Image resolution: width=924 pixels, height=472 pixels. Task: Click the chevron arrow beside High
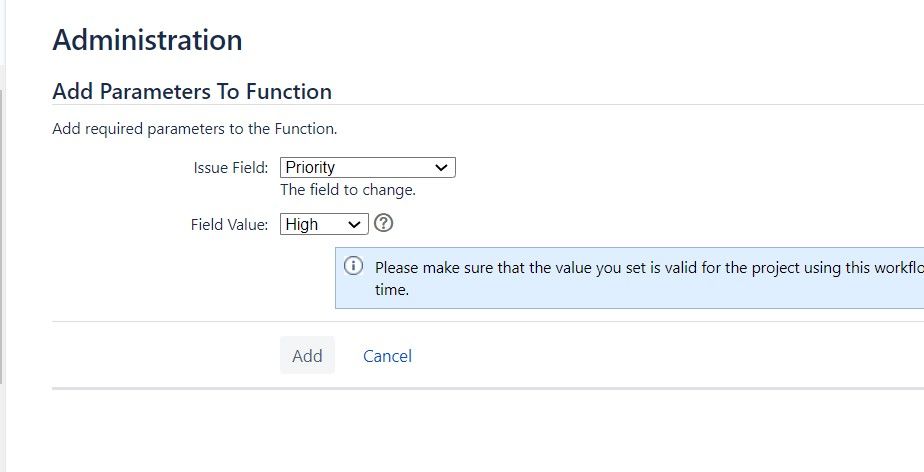(x=354, y=225)
